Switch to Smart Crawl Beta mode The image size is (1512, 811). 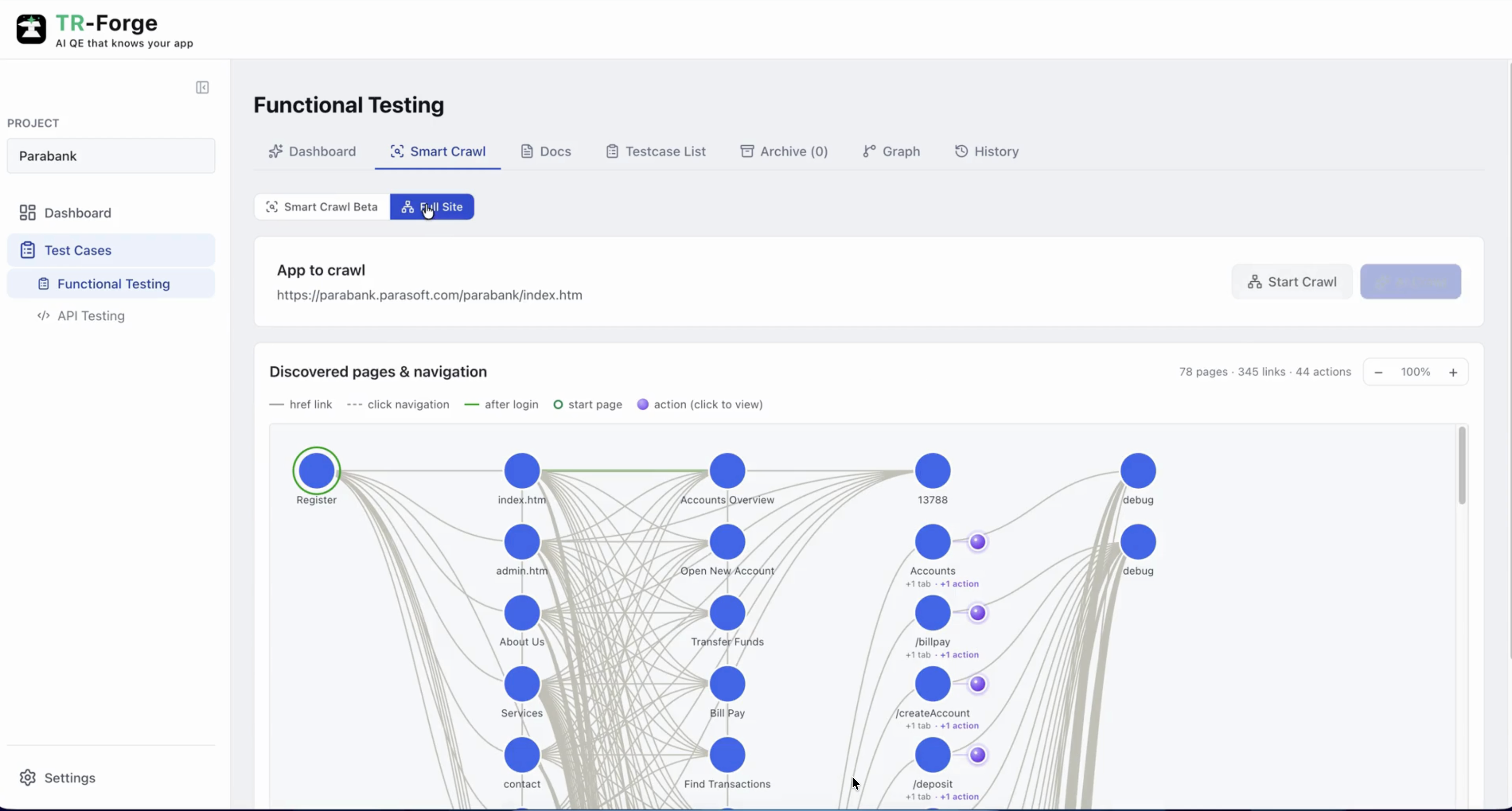(x=322, y=207)
